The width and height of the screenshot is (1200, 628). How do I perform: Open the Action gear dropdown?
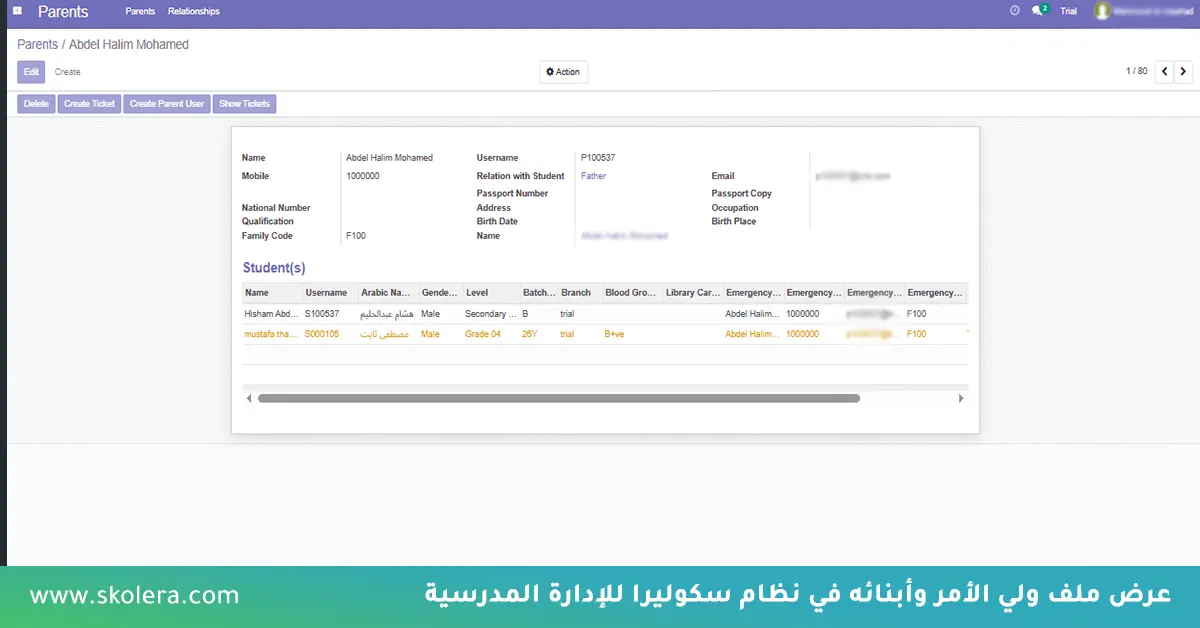pyautogui.click(x=564, y=72)
